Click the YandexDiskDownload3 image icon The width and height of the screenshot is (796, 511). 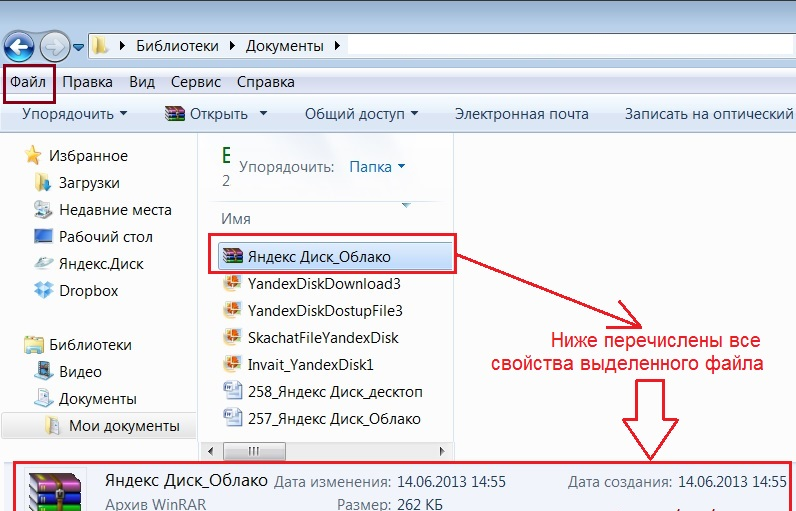click(232, 283)
